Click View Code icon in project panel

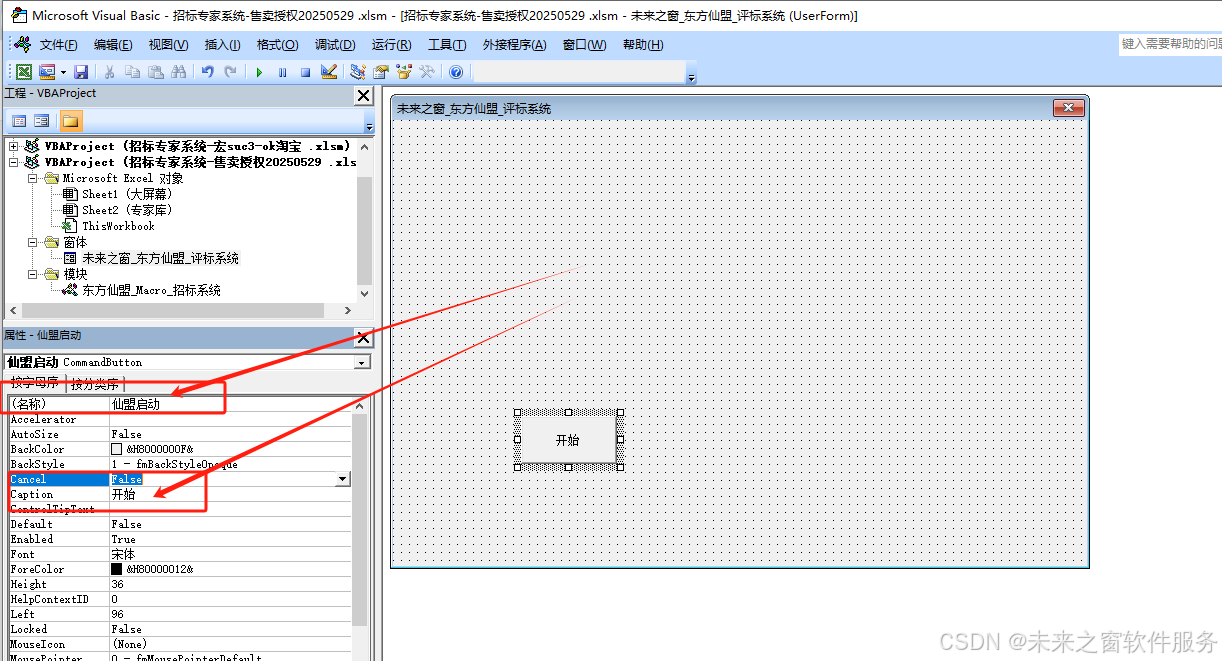pyautogui.click(x=19, y=121)
